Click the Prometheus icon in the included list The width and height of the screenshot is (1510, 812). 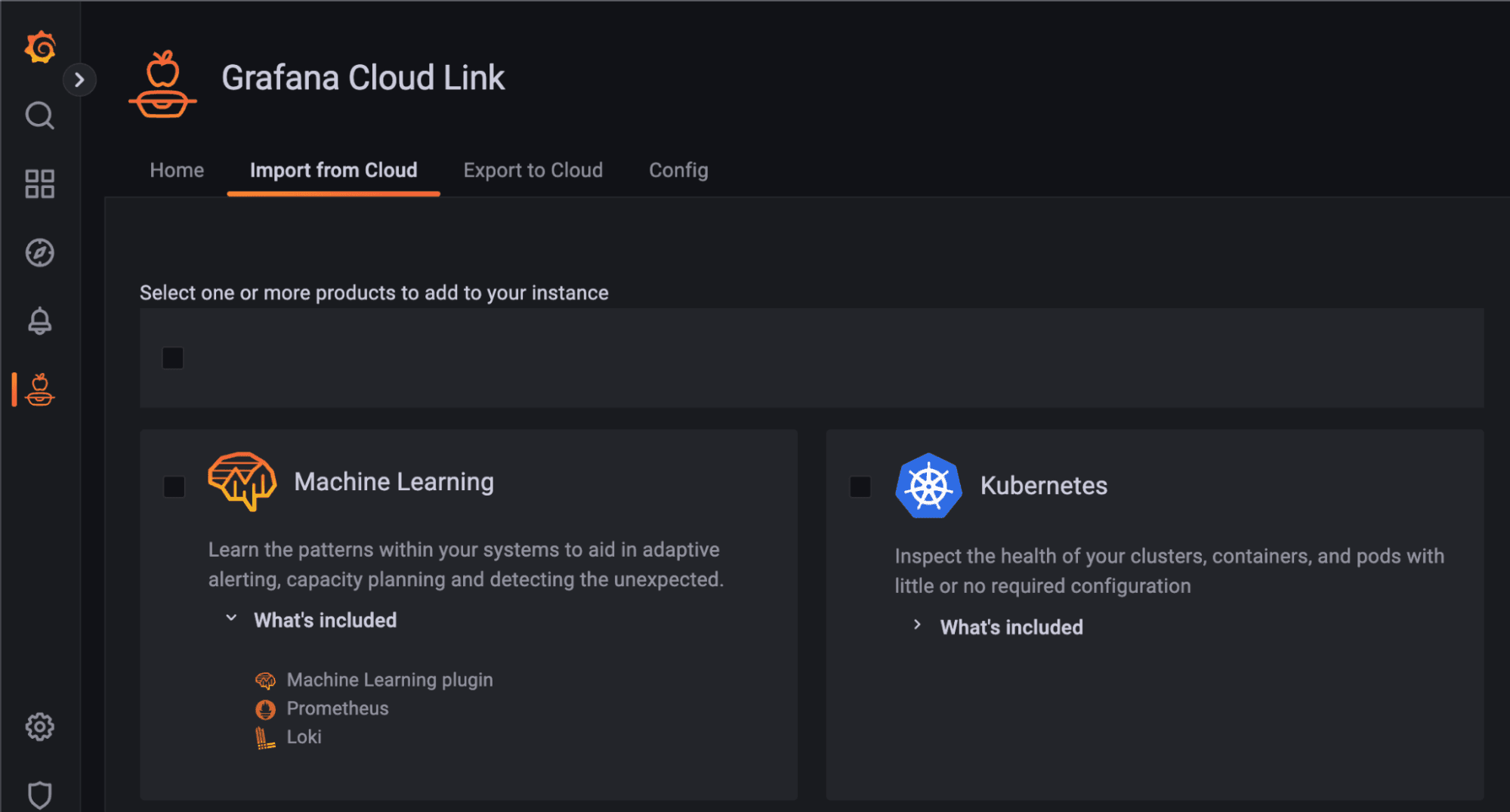coord(266,709)
